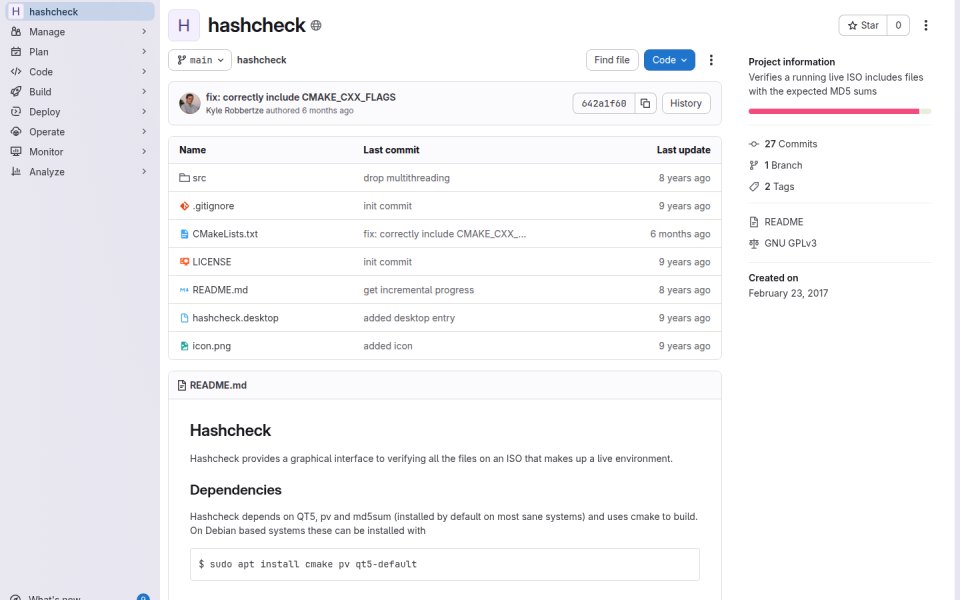This screenshot has height=600, width=960.
Task: Open the Manage sidebar section
Action: coord(80,32)
